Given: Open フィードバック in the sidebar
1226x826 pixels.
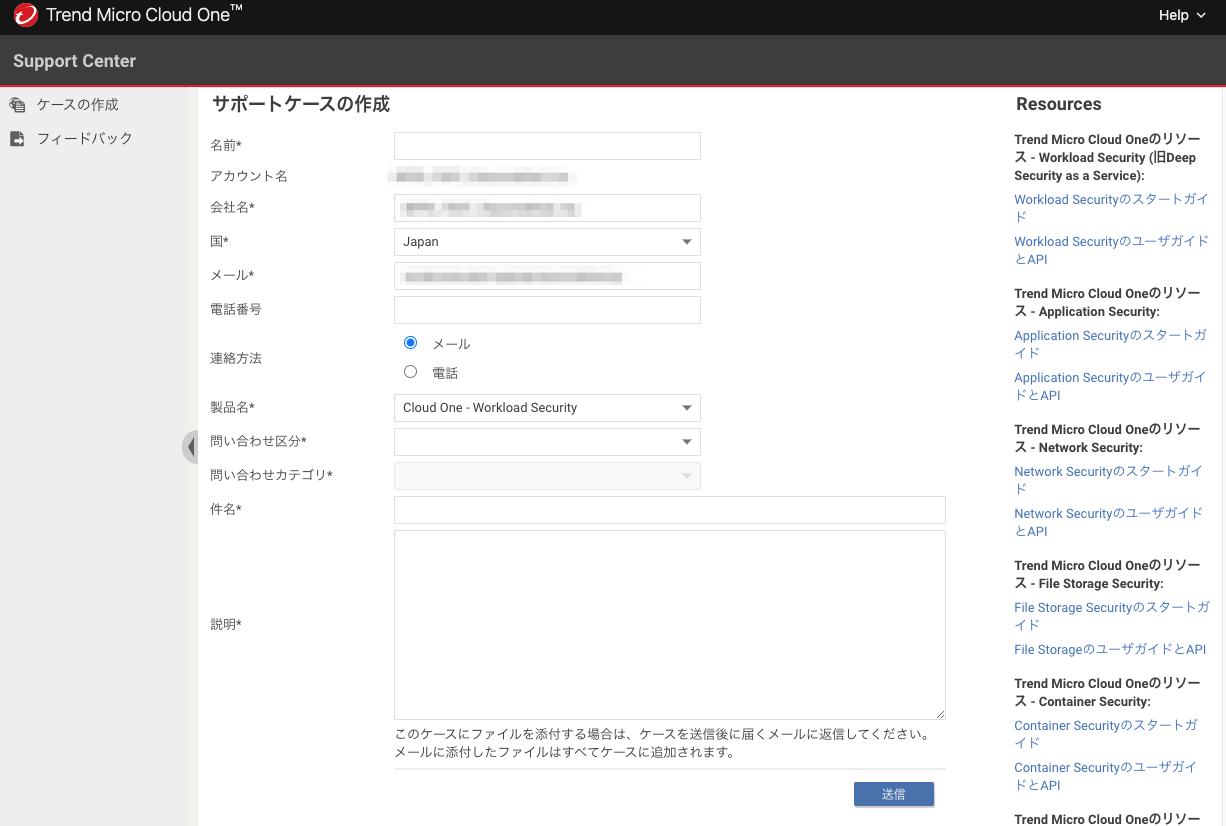Looking at the screenshot, I should click(x=85, y=139).
